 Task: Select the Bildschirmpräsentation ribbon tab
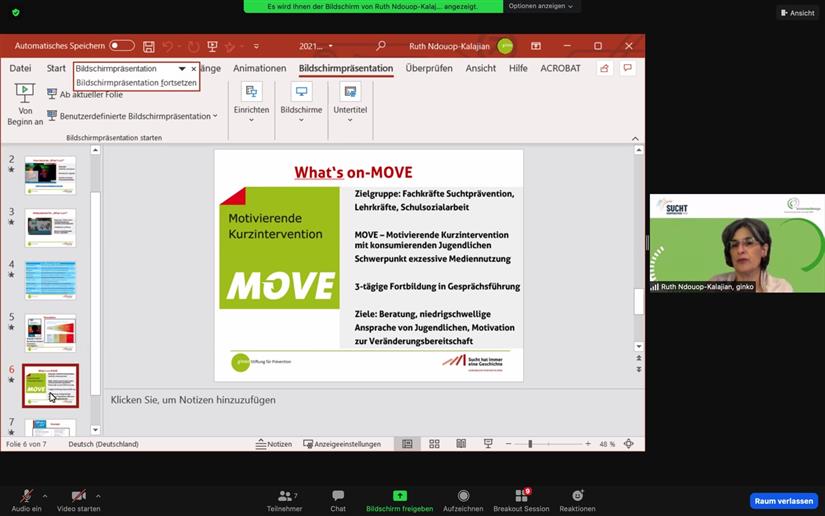click(346, 68)
